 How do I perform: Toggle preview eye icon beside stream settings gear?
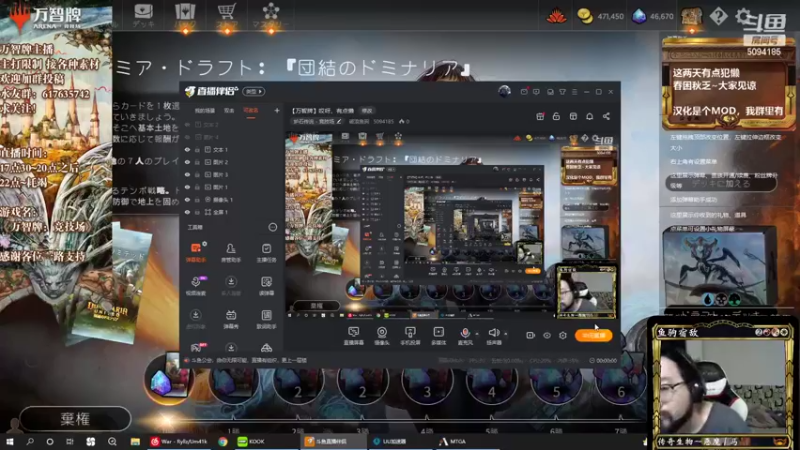[x=547, y=335]
